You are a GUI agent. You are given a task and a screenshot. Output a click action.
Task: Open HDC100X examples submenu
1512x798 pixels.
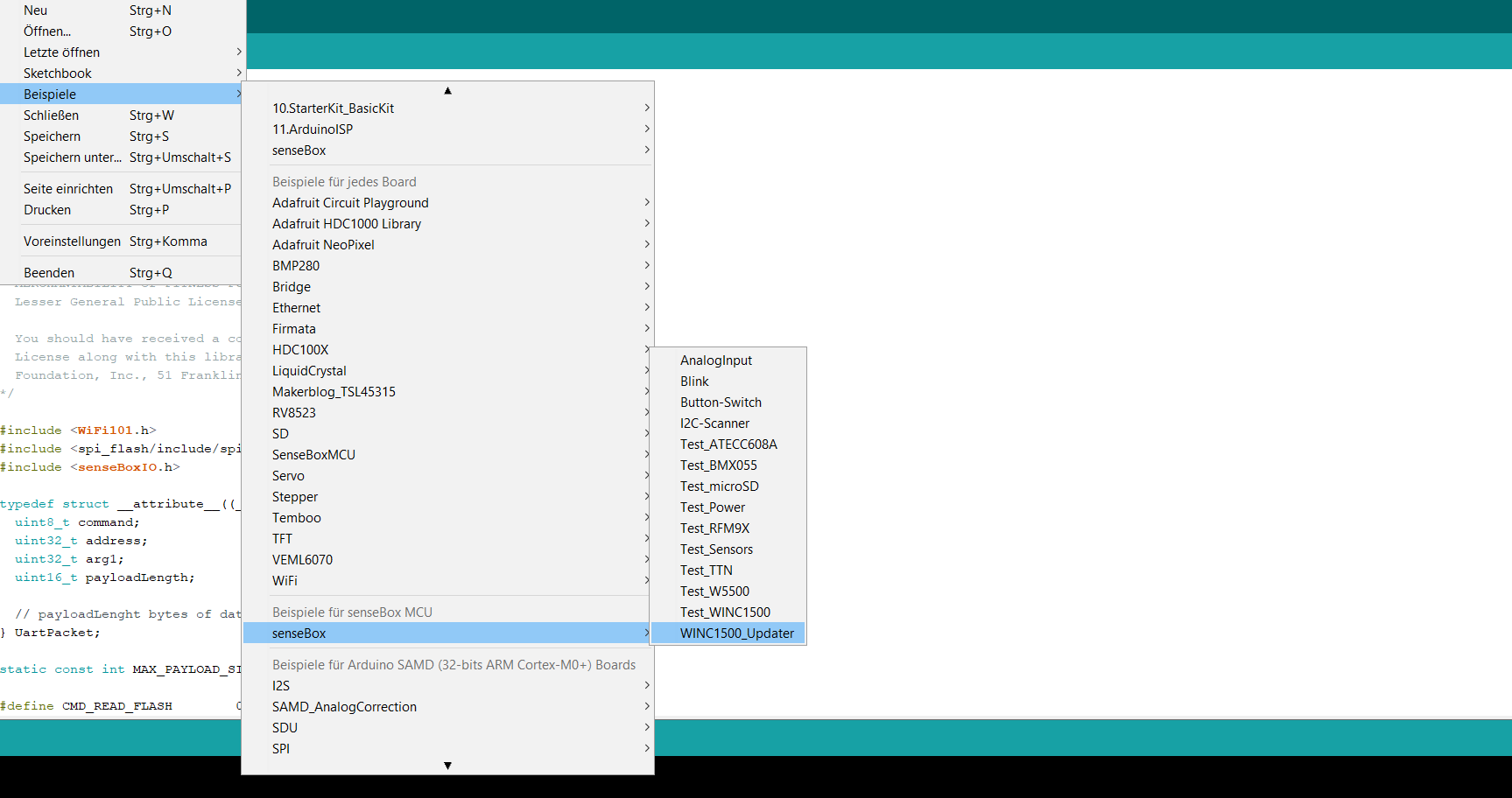pos(447,350)
